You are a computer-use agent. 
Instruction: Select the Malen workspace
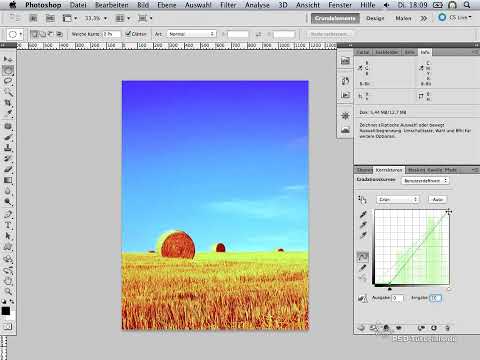(x=403, y=18)
